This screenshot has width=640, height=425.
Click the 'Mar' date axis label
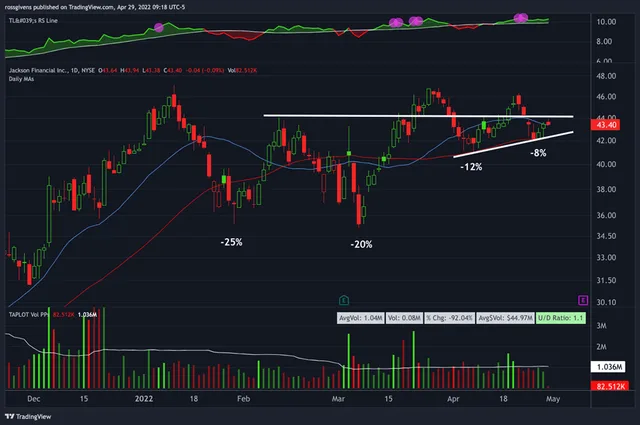tap(338, 399)
